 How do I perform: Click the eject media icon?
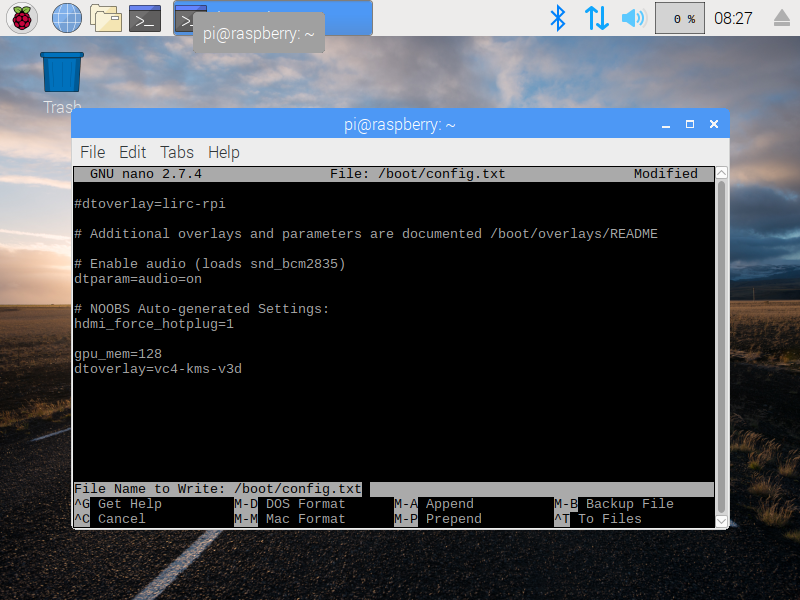(782, 18)
